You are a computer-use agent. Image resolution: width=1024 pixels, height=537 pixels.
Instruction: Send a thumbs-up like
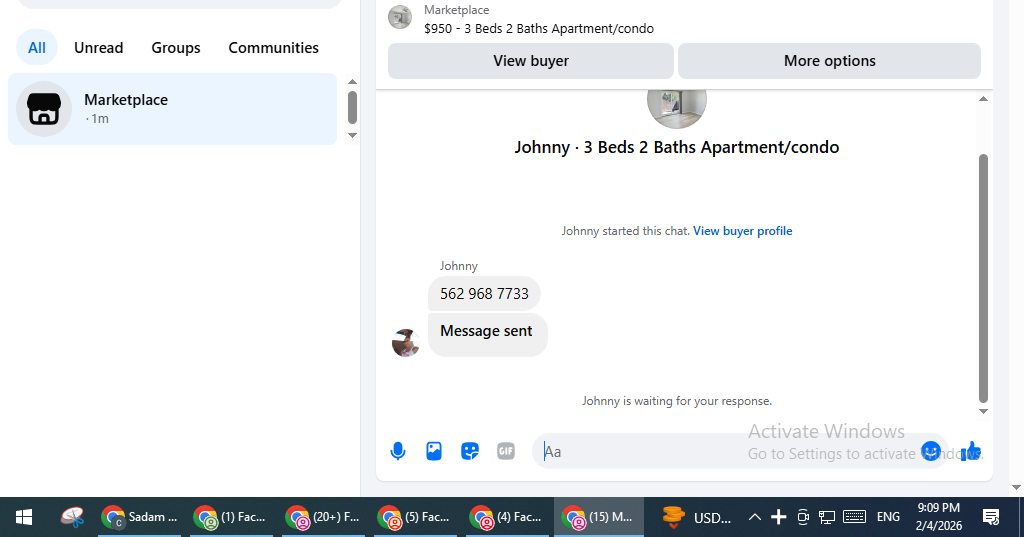971,451
